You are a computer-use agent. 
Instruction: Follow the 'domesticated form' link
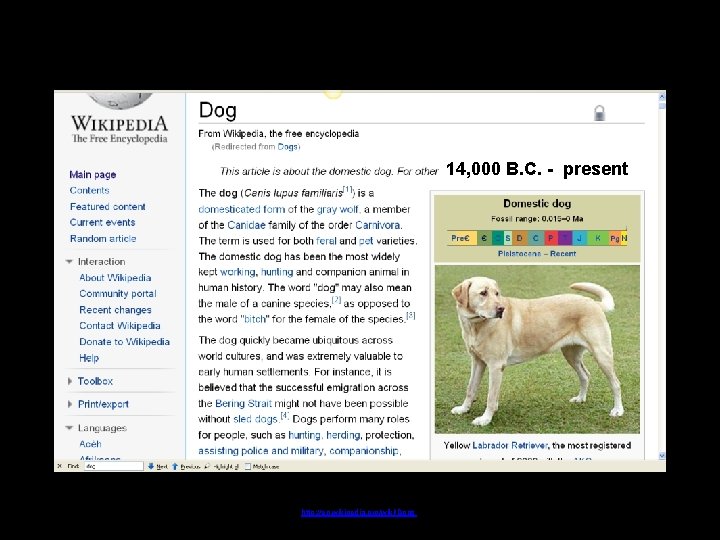242,209
